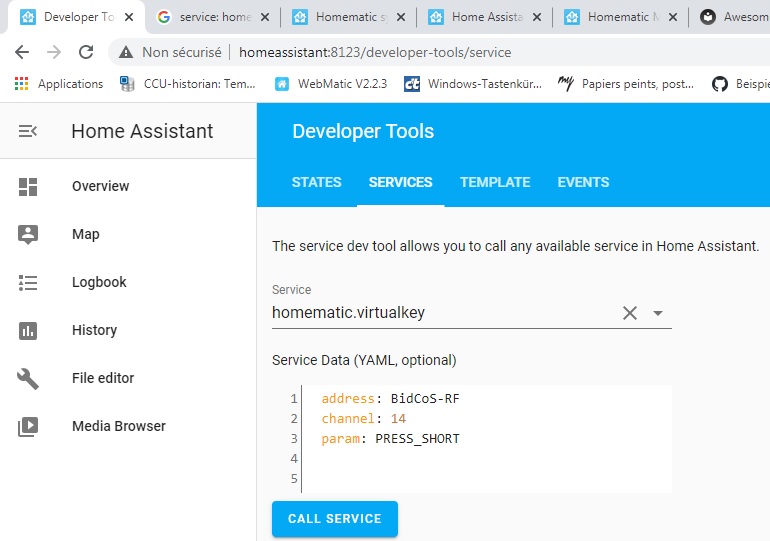Open the Windows-Tastenkür... bookmark
The width and height of the screenshot is (770, 541).
[x=473, y=84]
